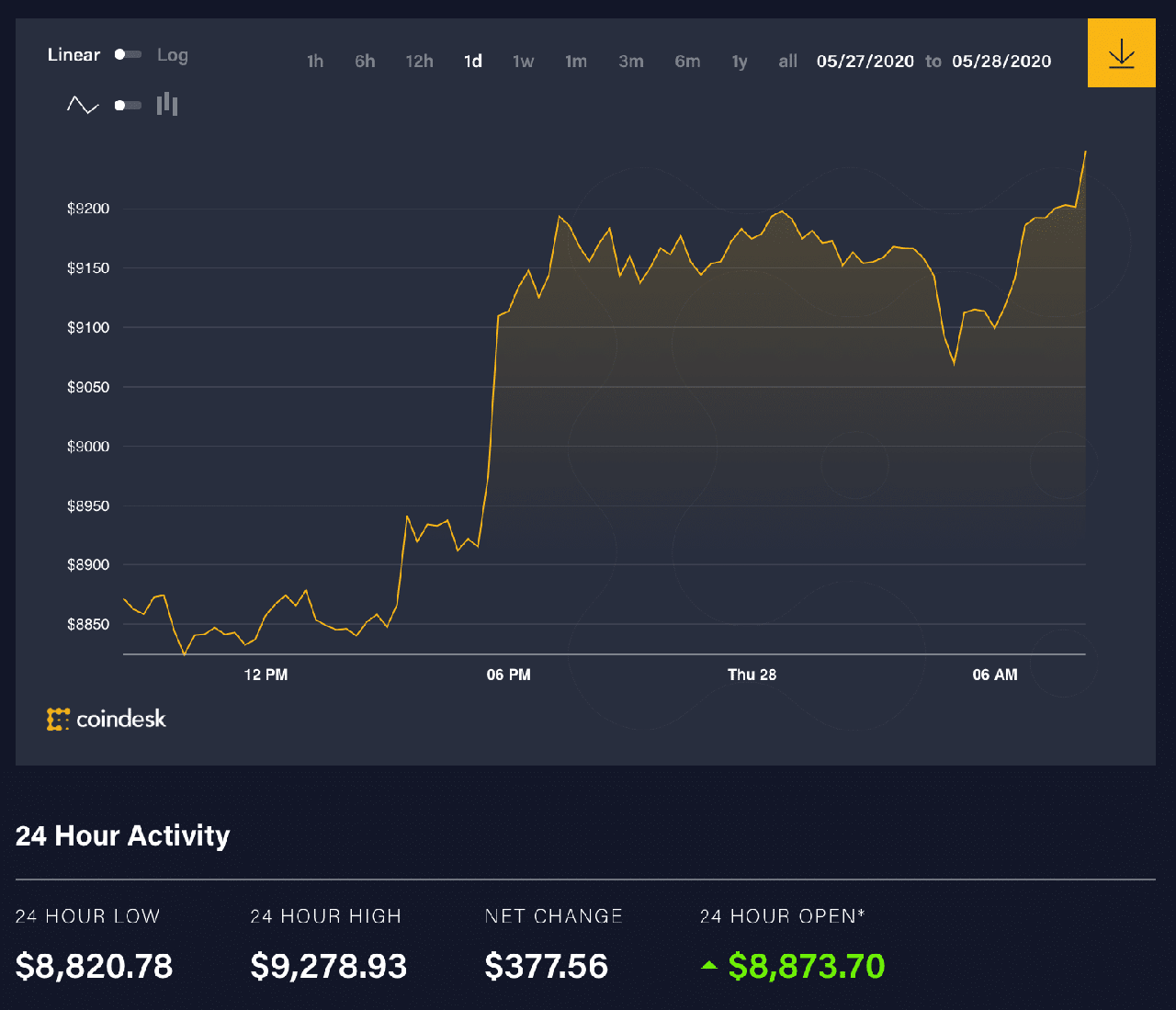The image size is (1176, 1010).
Task: Switch to the 1w time range
Action: (x=523, y=62)
